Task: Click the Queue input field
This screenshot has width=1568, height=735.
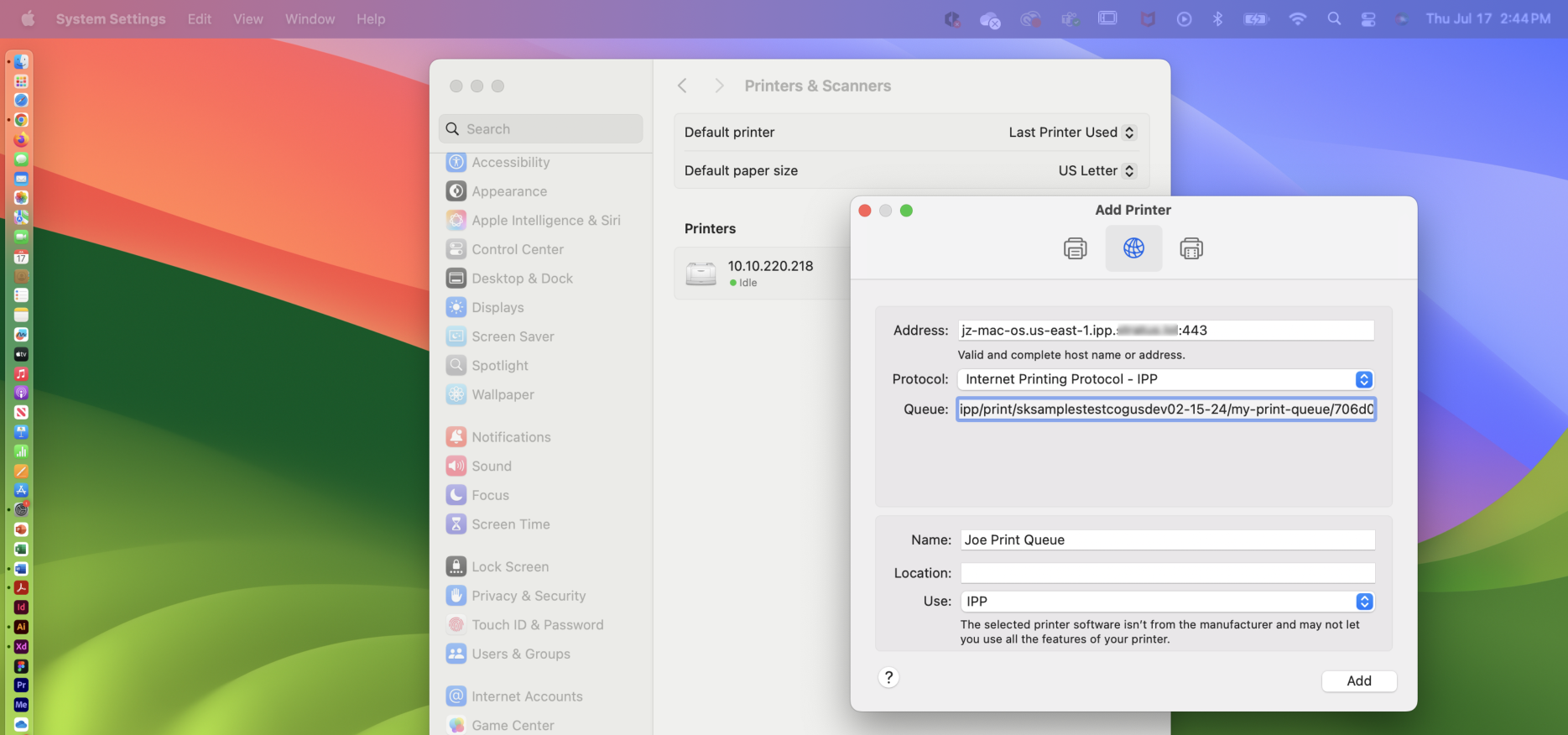Action: pyautogui.click(x=1166, y=409)
